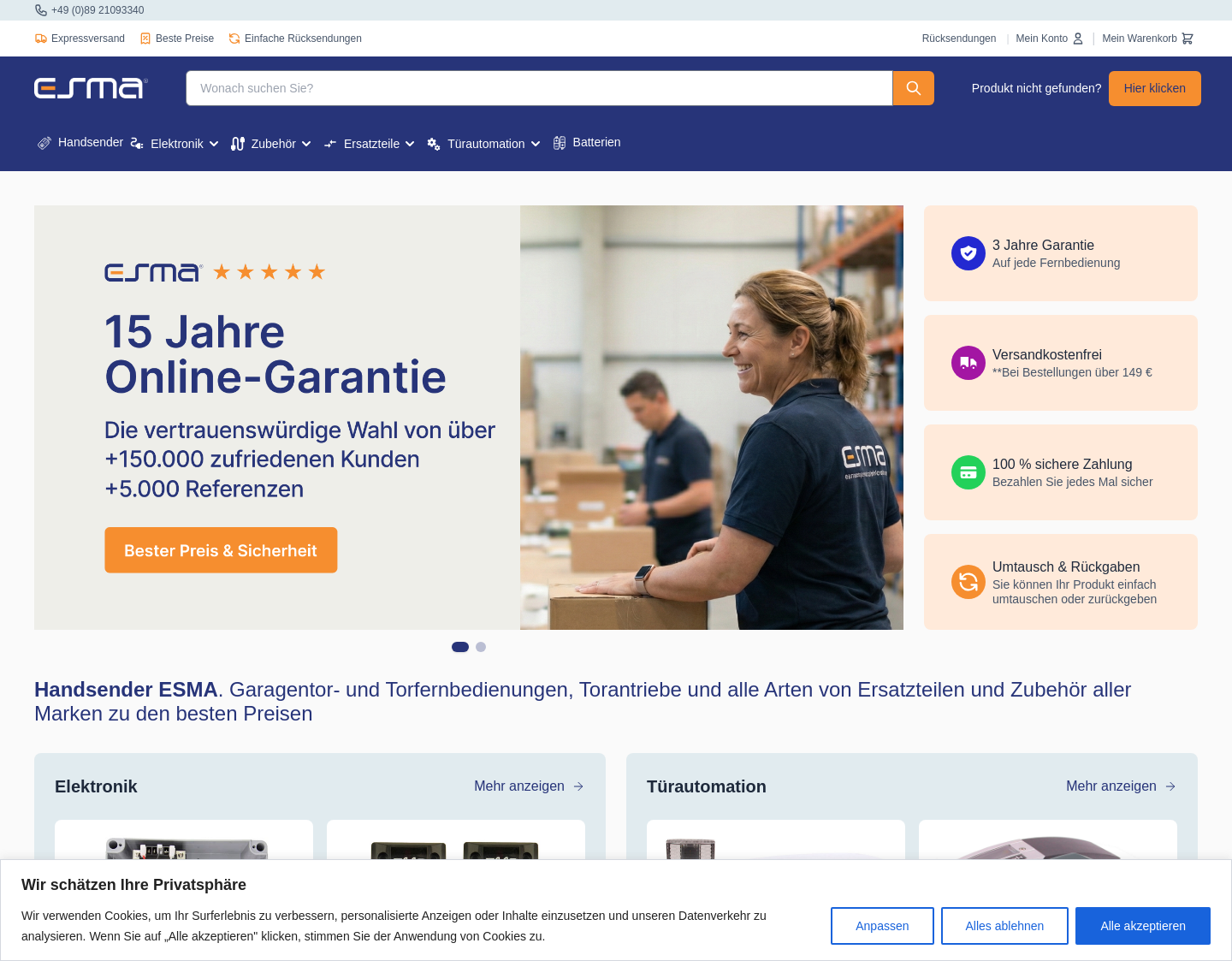Click arrow next to Elektronik Mehr anzeigen
The width and height of the screenshot is (1232, 961).
coord(578,786)
